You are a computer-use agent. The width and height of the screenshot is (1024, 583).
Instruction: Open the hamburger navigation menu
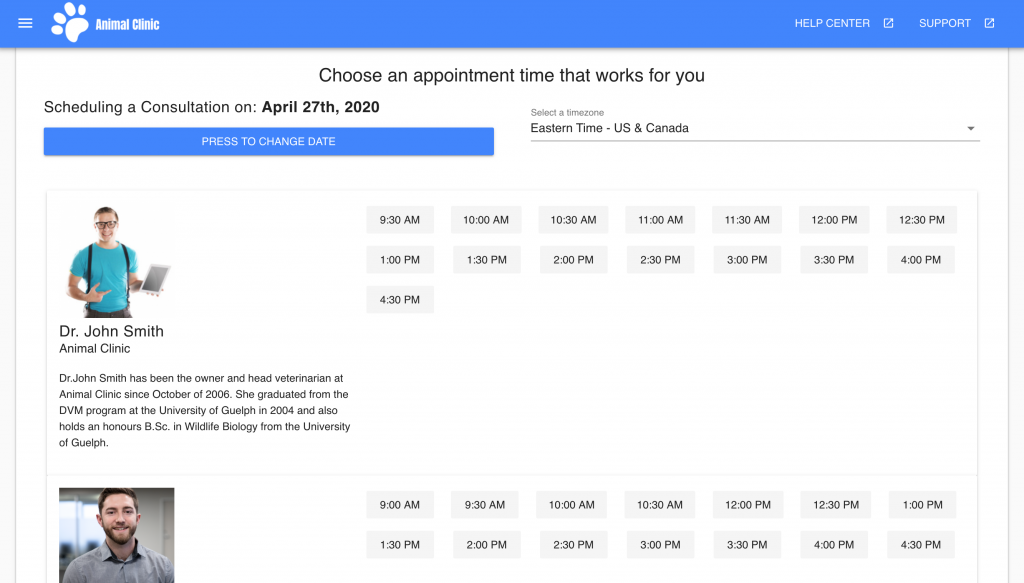click(x=26, y=23)
